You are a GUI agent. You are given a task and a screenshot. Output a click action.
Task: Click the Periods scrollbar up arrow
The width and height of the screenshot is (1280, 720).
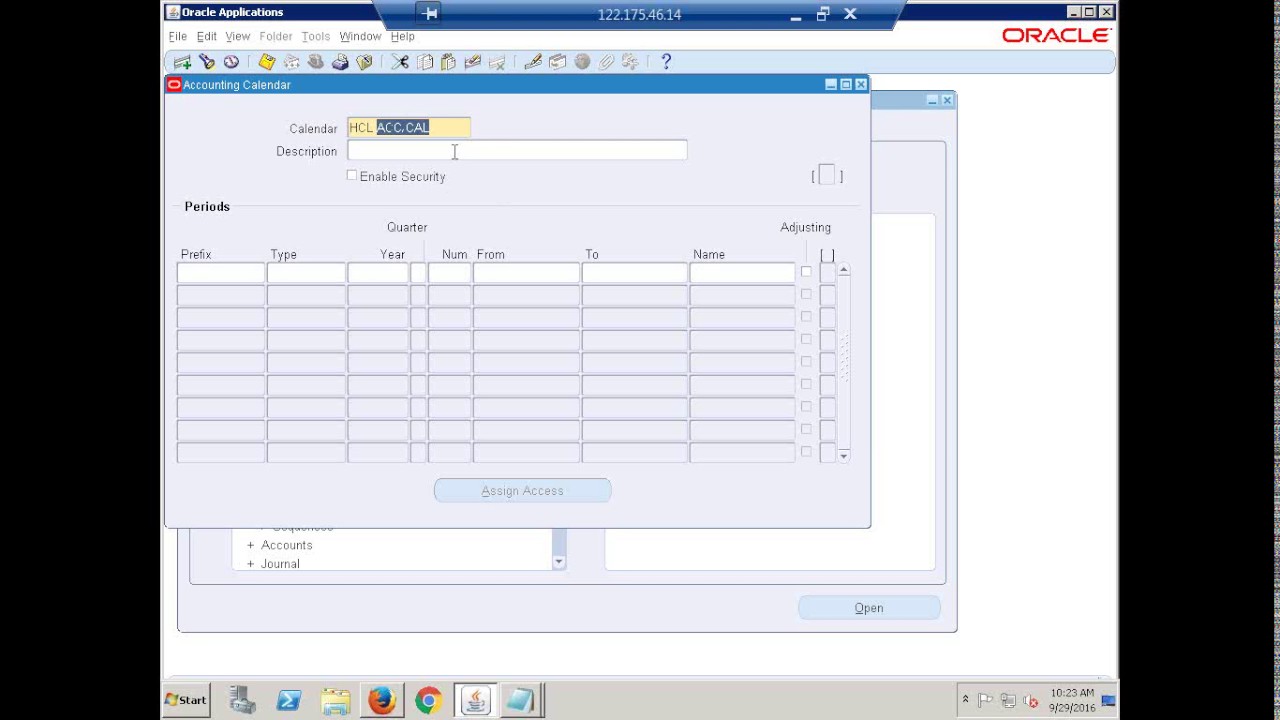(x=844, y=270)
